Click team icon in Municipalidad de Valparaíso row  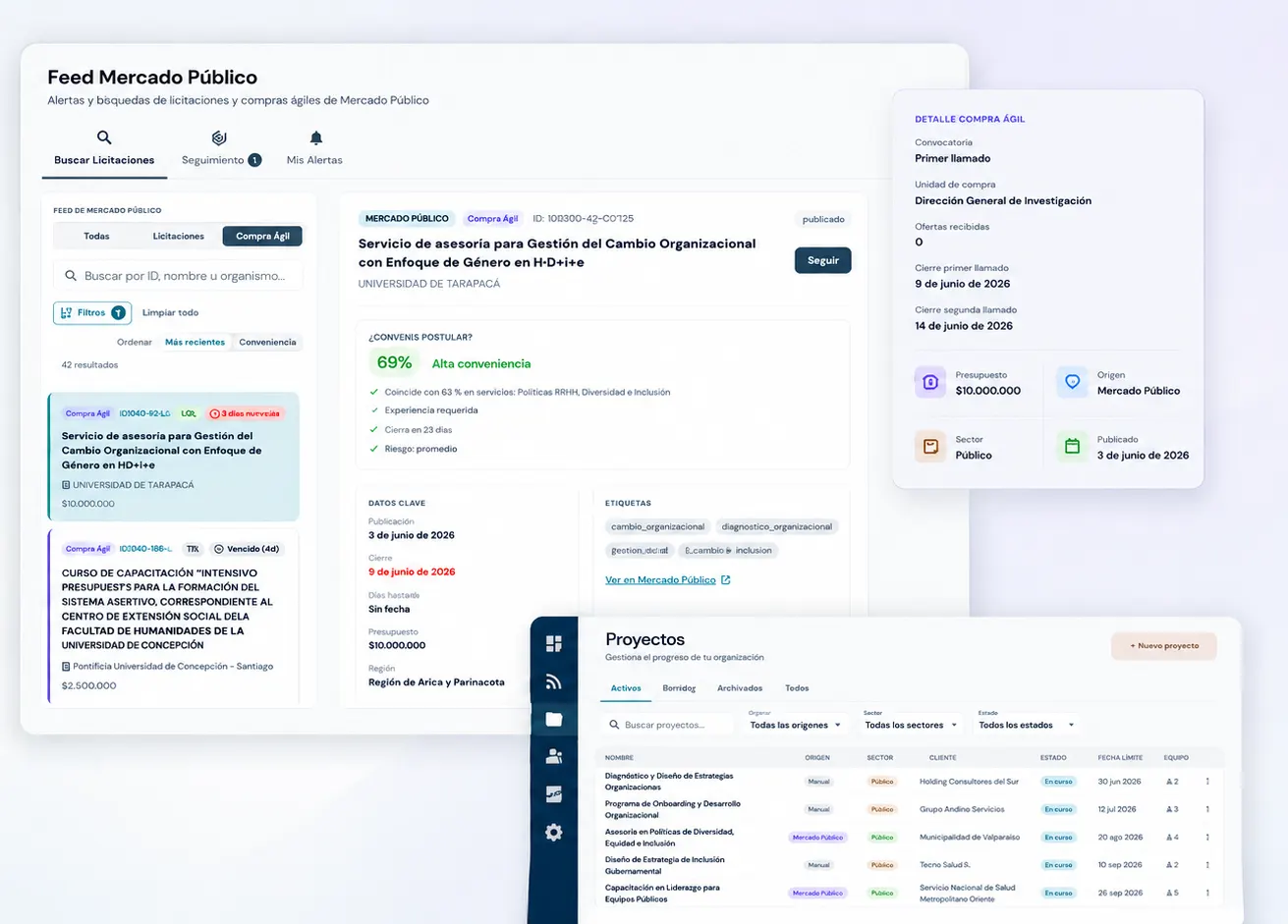pyautogui.click(x=1169, y=838)
